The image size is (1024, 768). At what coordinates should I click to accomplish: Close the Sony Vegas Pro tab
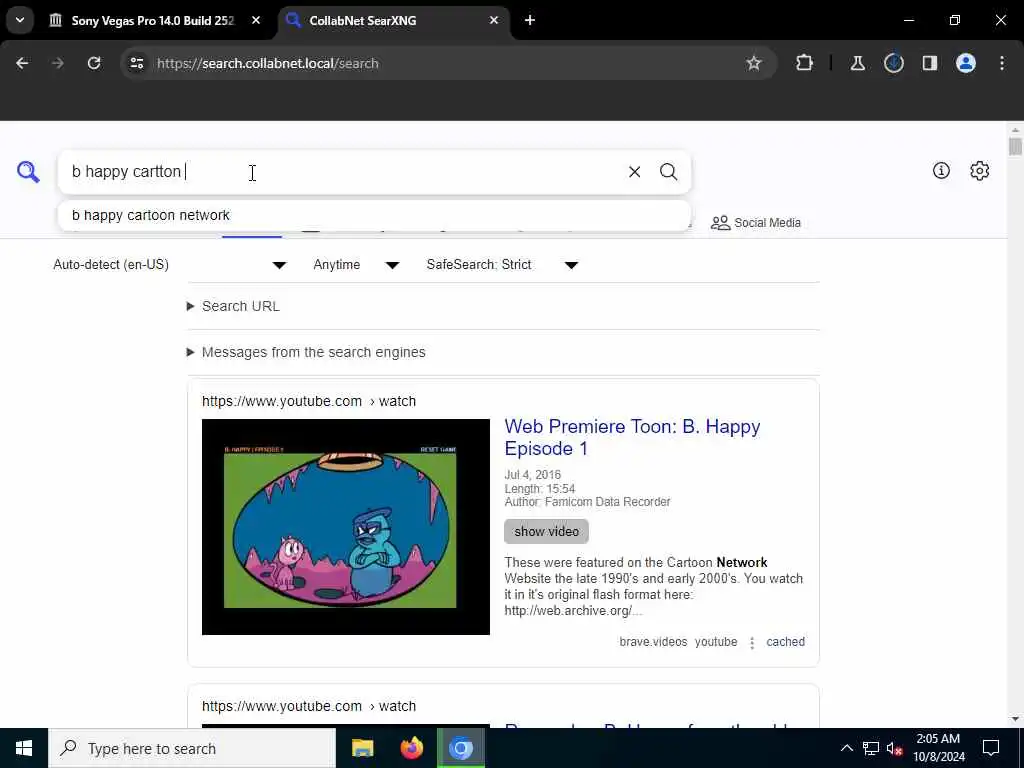click(x=256, y=20)
